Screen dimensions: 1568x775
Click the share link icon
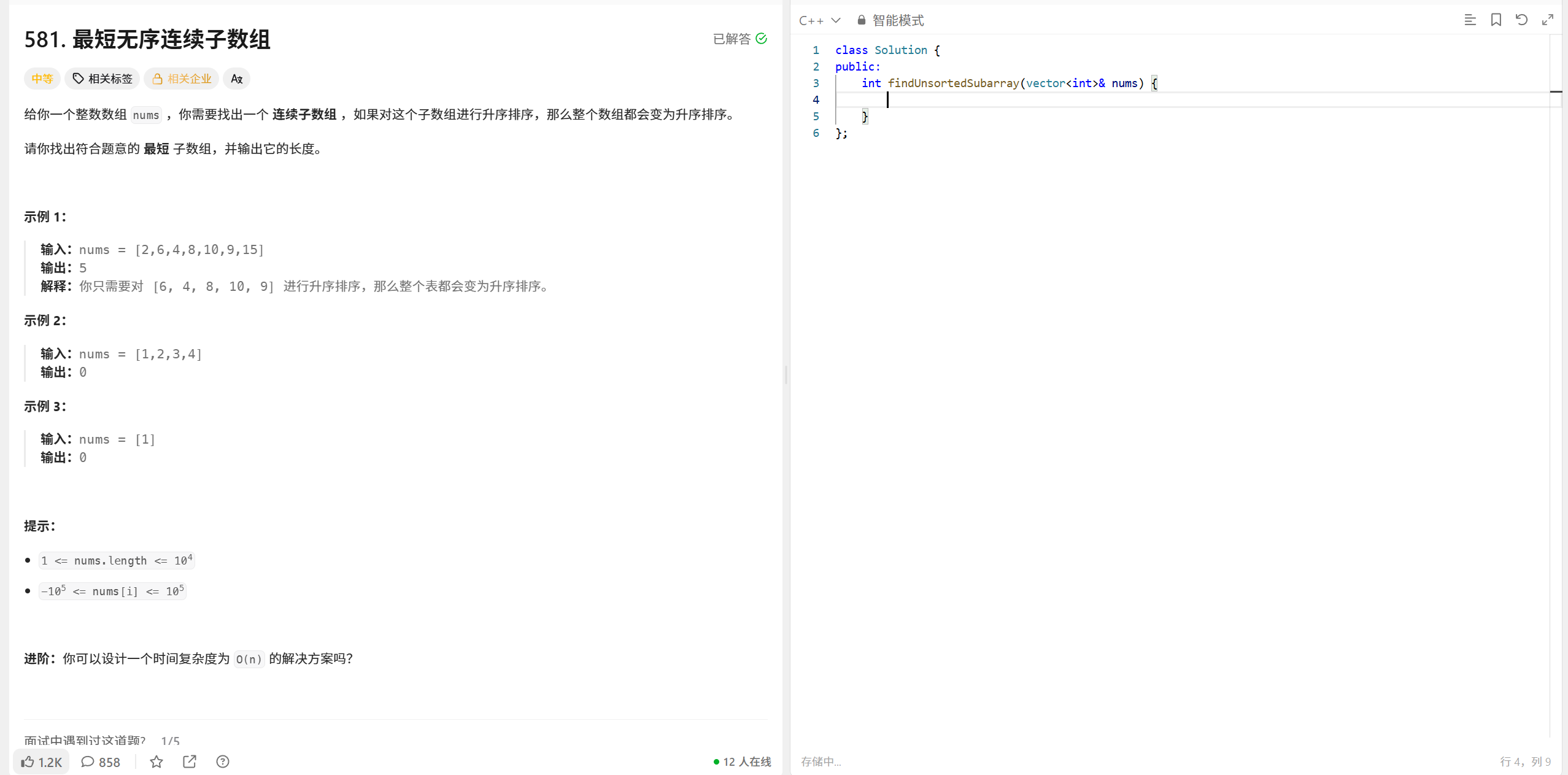pos(190,762)
